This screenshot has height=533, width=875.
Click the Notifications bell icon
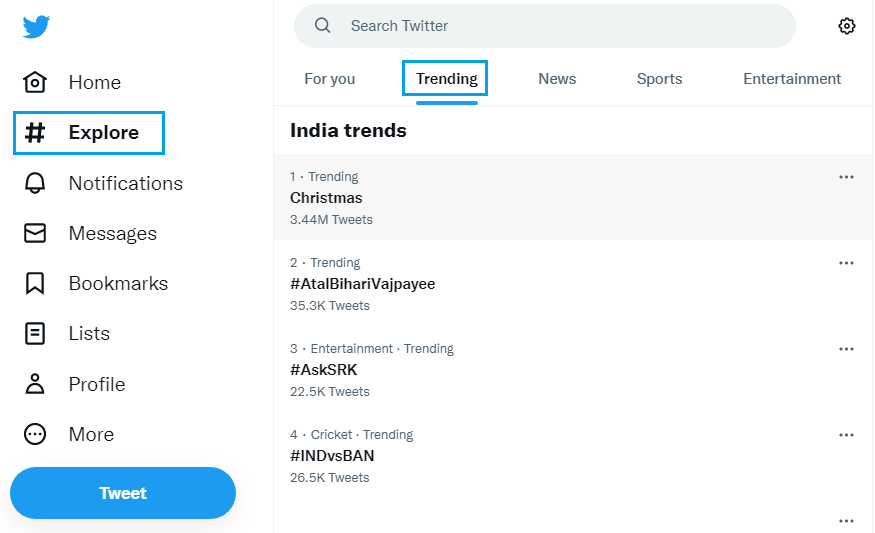pyautogui.click(x=35, y=183)
